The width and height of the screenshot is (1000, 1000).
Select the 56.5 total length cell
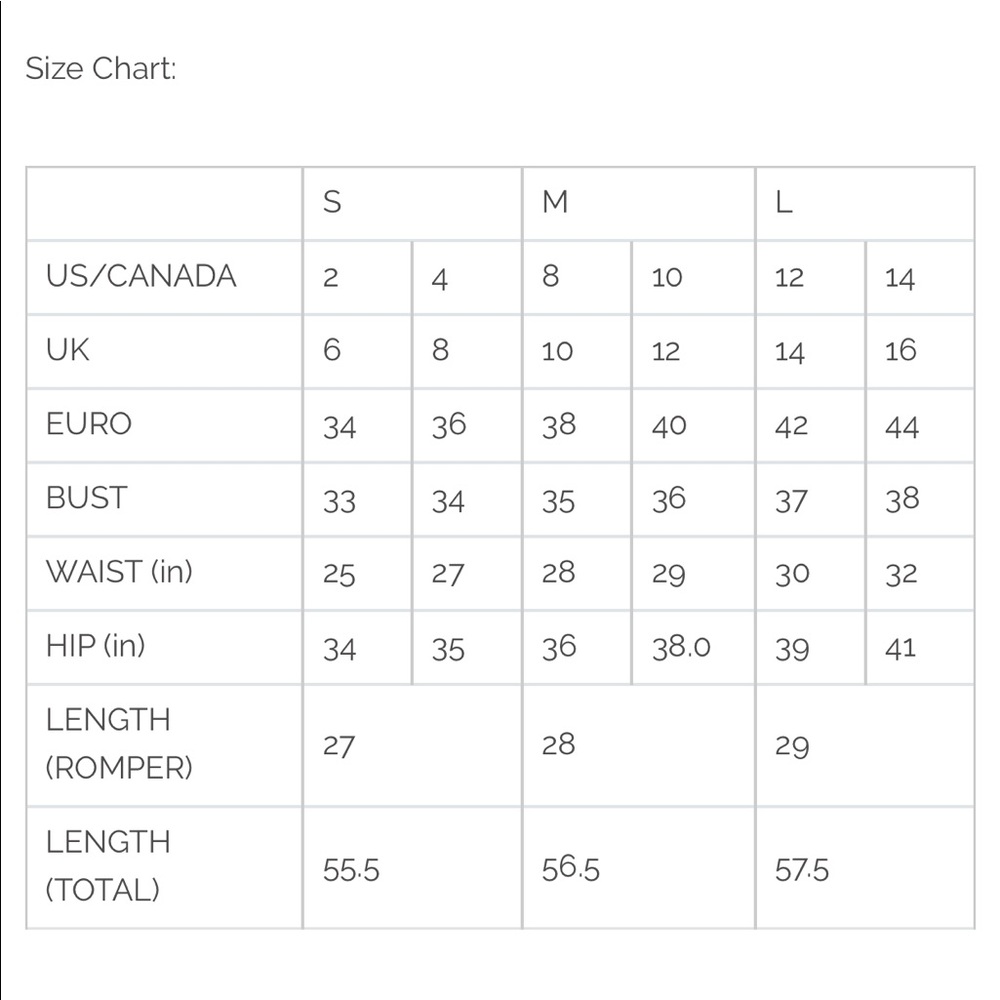(x=638, y=868)
